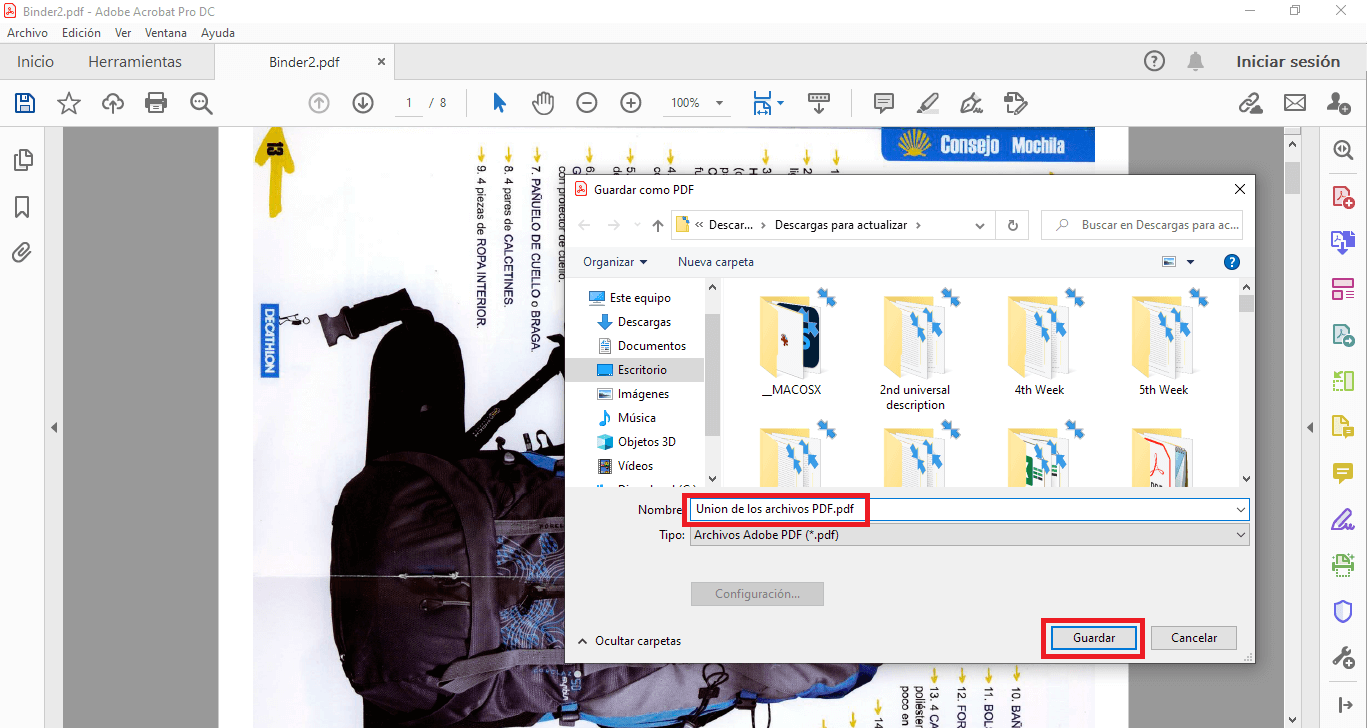Click the share link icon
The width and height of the screenshot is (1367, 728).
pyautogui.click(x=1250, y=103)
